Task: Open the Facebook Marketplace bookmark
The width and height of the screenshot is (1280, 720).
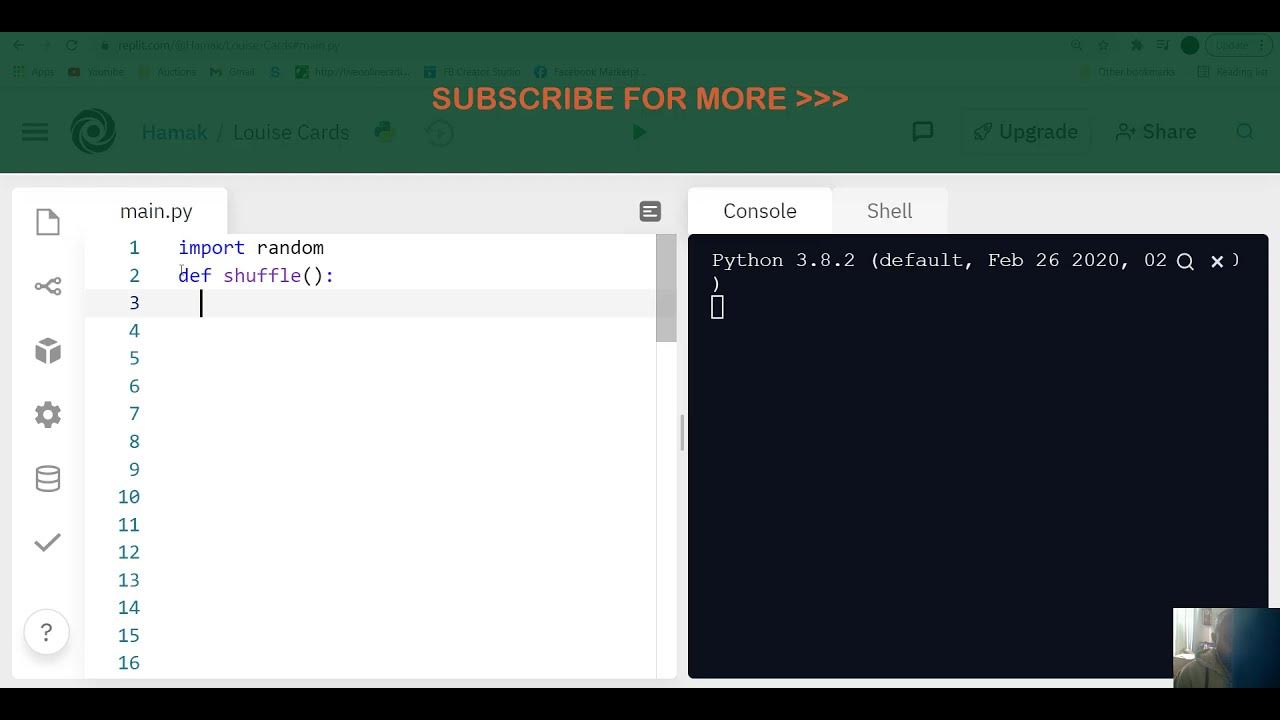Action: click(590, 72)
